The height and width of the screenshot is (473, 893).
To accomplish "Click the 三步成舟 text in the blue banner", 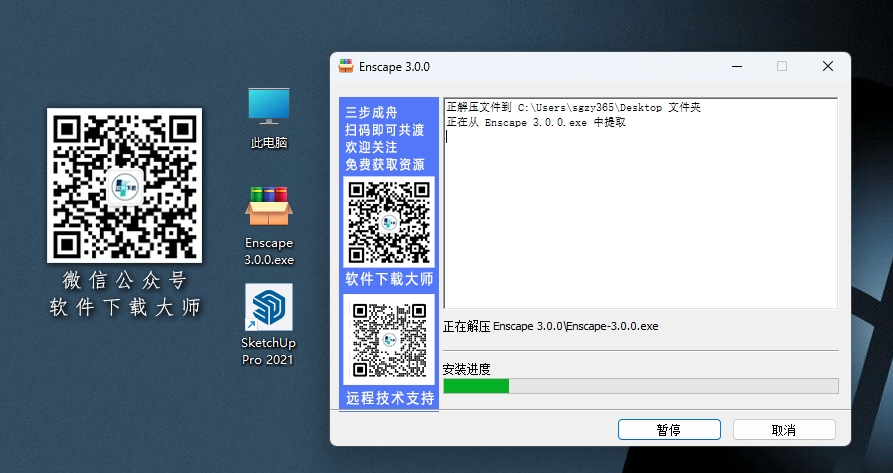I will [371, 112].
